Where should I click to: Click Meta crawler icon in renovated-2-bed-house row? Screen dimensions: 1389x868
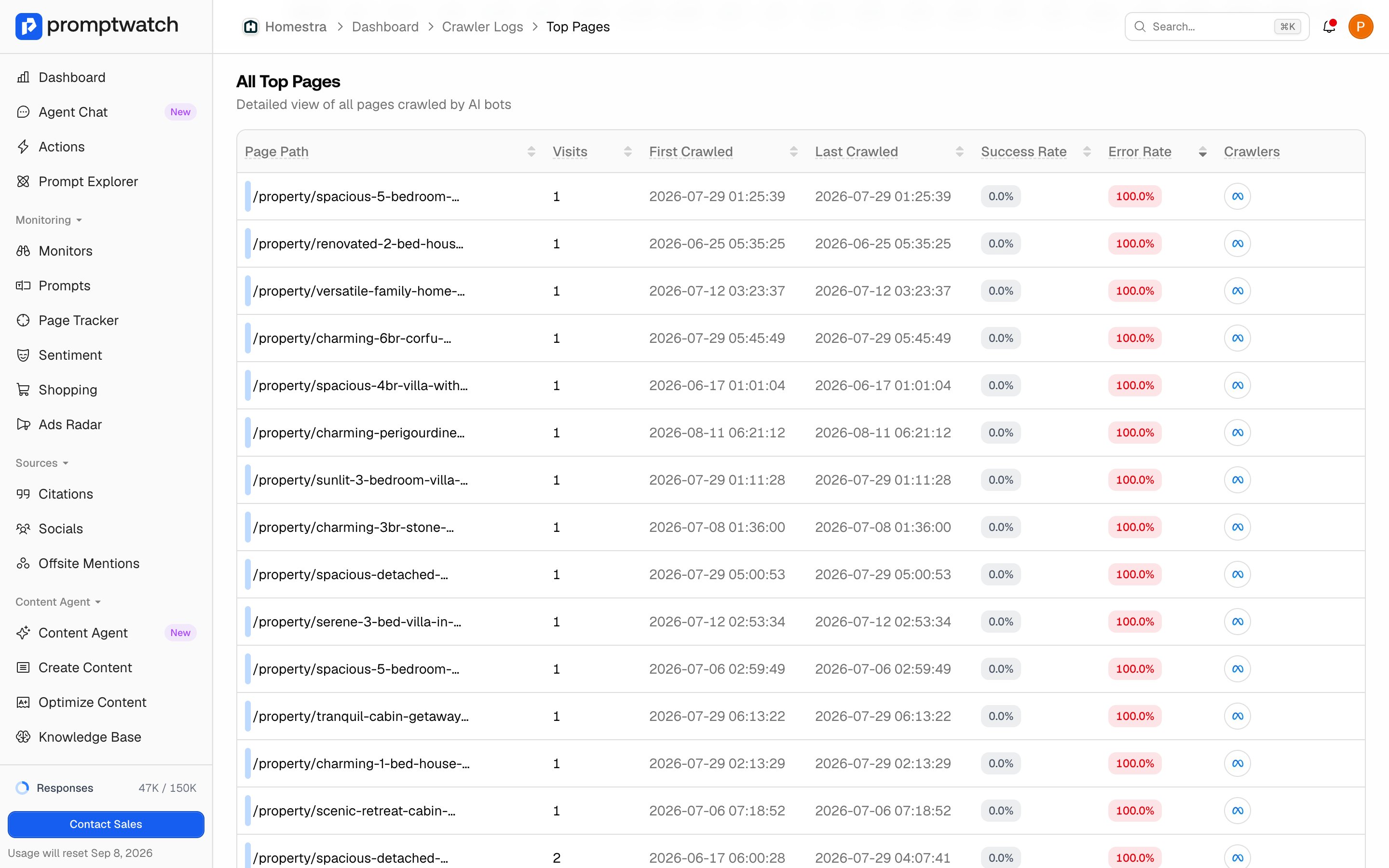click(1237, 244)
